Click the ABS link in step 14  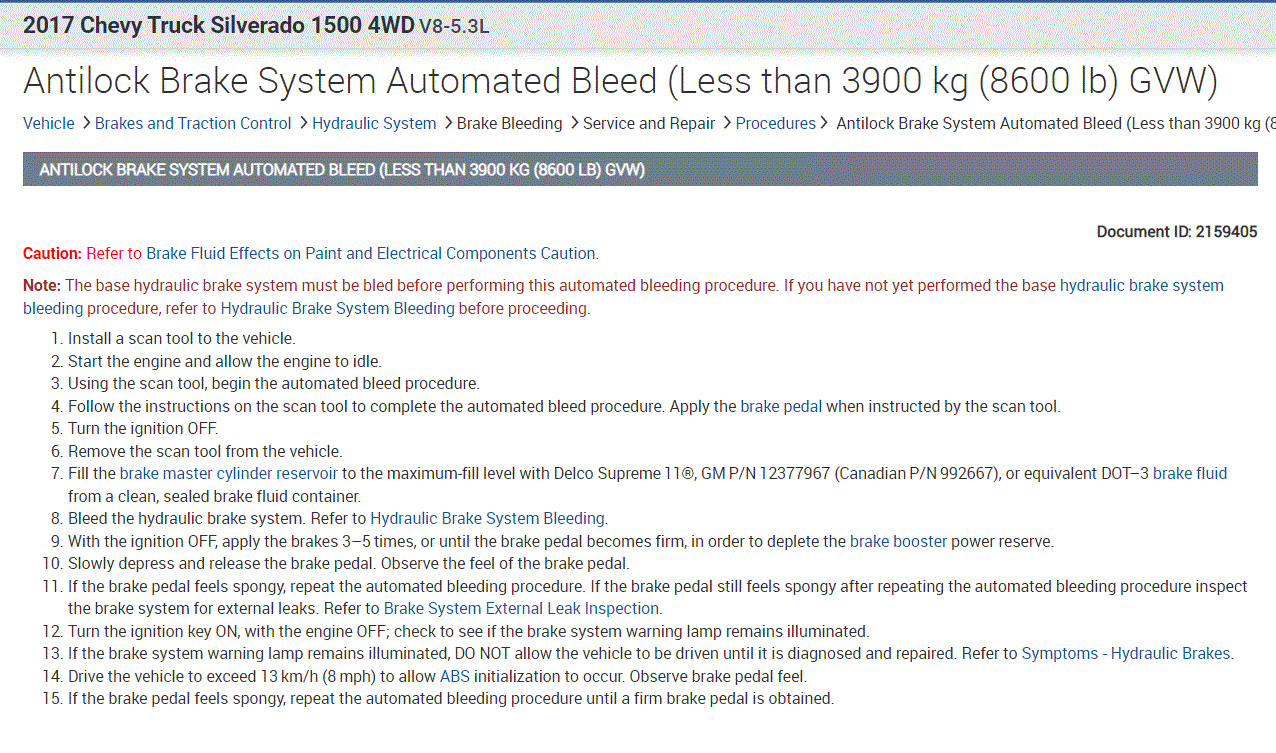click(455, 676)
